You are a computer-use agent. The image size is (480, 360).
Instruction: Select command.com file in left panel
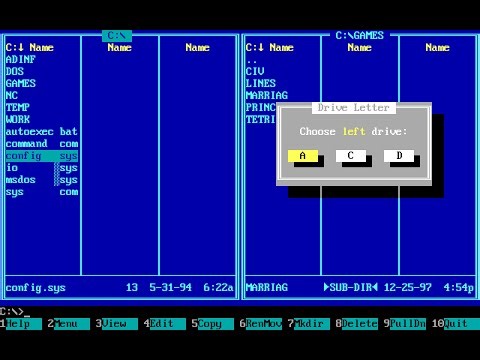tap(42, 143)
